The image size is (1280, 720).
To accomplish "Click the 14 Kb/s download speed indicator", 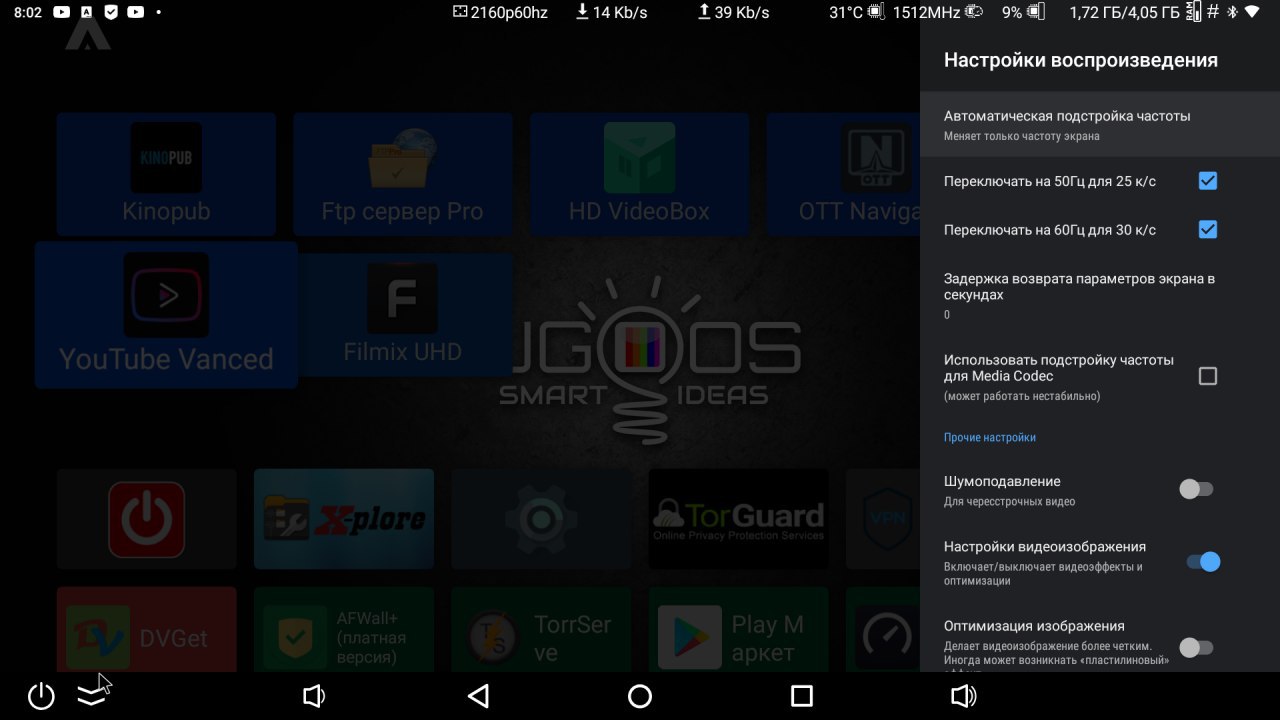I will coord(611,12).
